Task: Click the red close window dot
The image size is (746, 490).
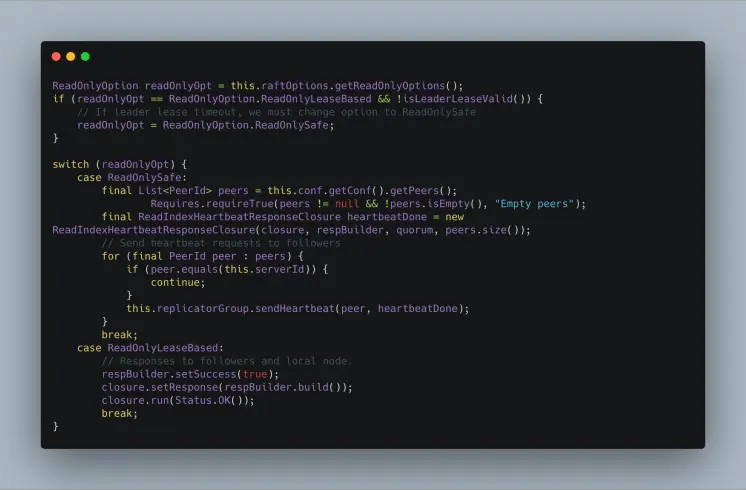Action: [56, 57]
